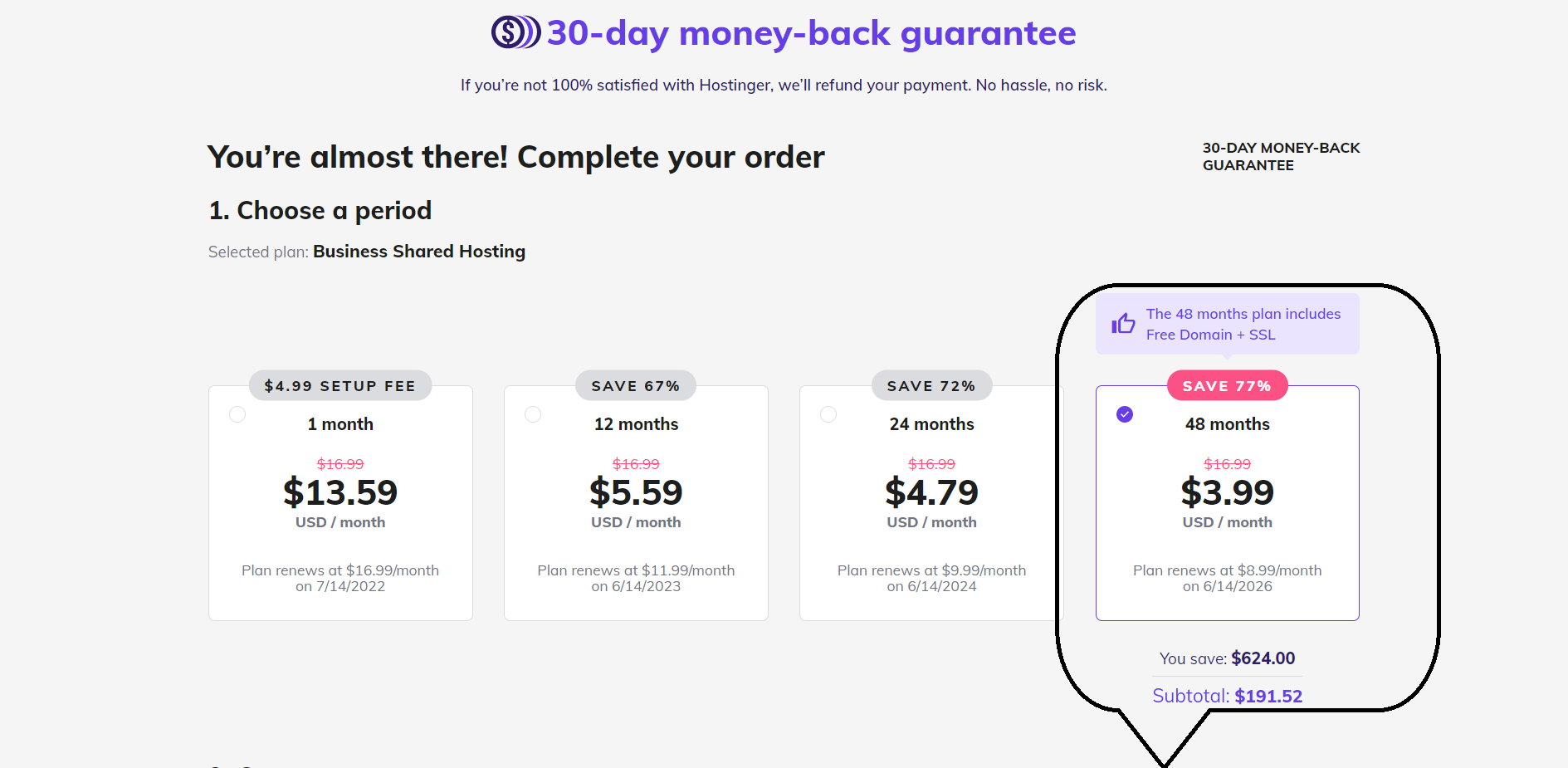The height and width of the screenshot is (768, 1568).
Task: Select the 1 month radio button
Action: point(237,414)
